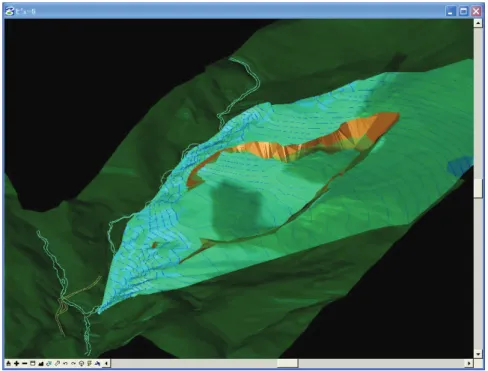Click the View Next redo arrow
The width and height of the screenshot is (488, 371).
(73, 363)
